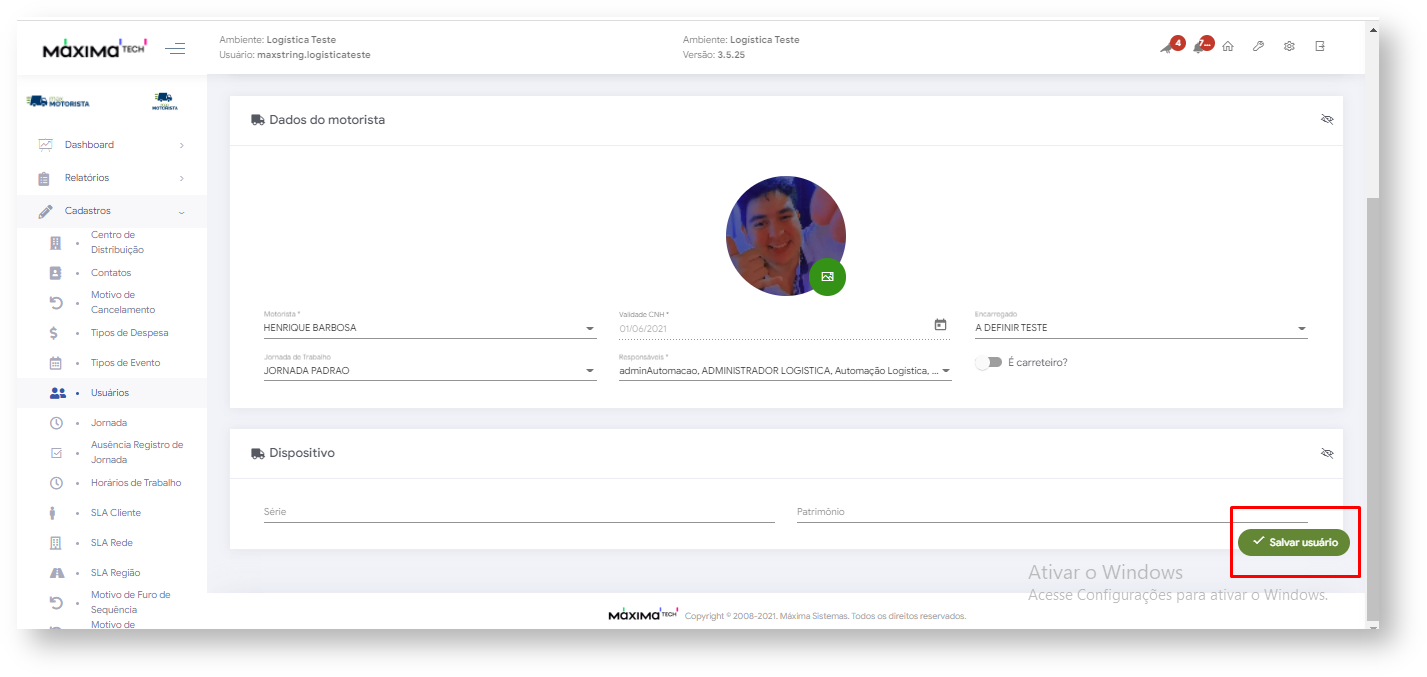Open the bell notifications icon
This screenshot has width=1427, height=677.
tap(1202, 46)
